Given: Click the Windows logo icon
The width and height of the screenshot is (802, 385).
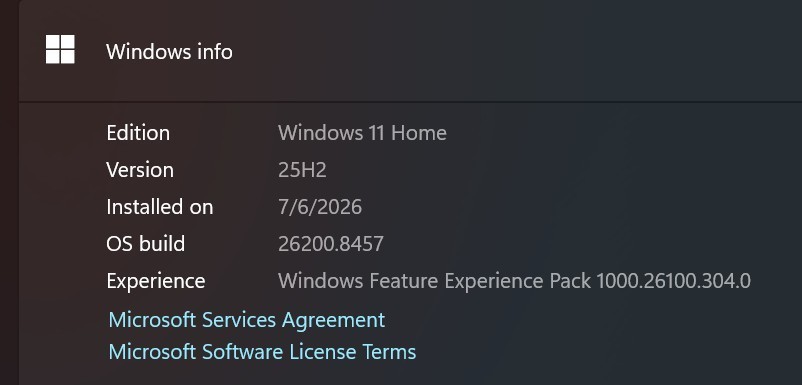Looking at the screenshot, I should pos(60,49).
